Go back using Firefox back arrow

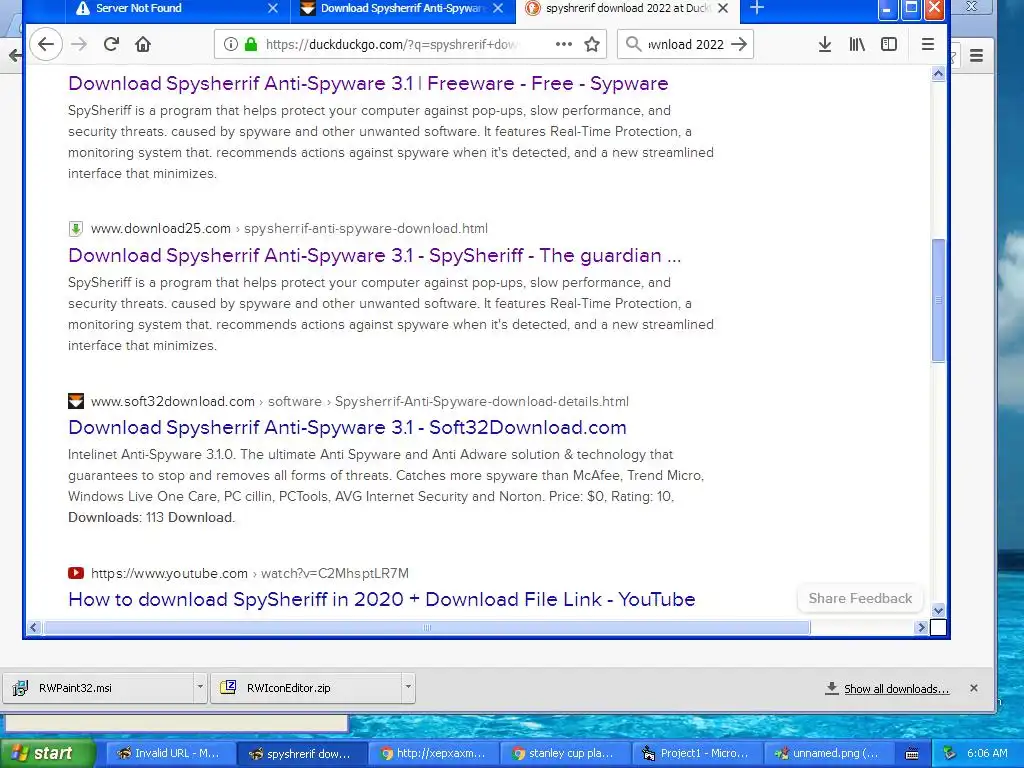point(46,44)
